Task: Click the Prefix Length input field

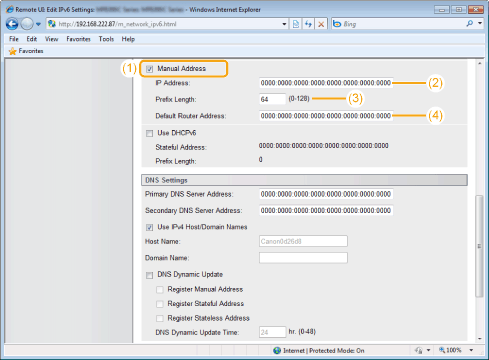Action: tap(272, 99)
